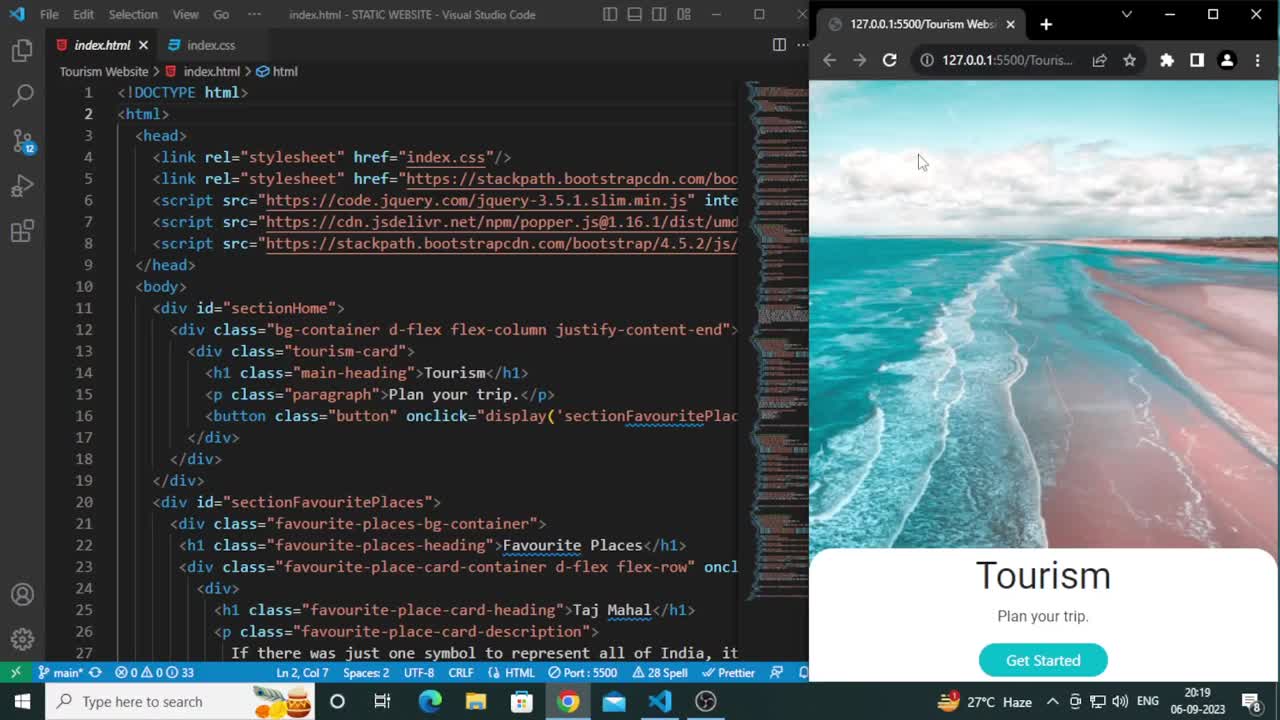The height and width of the screenshot is (720, 1280).
Task: Bookmark this page with the star icon
Action: [x=1129, y=60]
